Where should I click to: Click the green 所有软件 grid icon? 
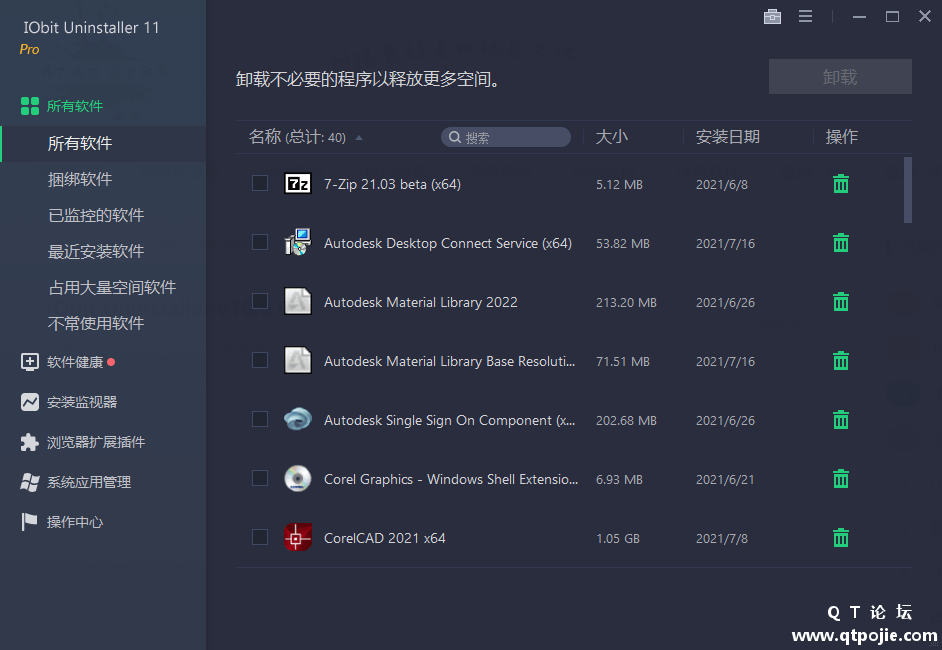pyautogui.click(x=29, y=106)
